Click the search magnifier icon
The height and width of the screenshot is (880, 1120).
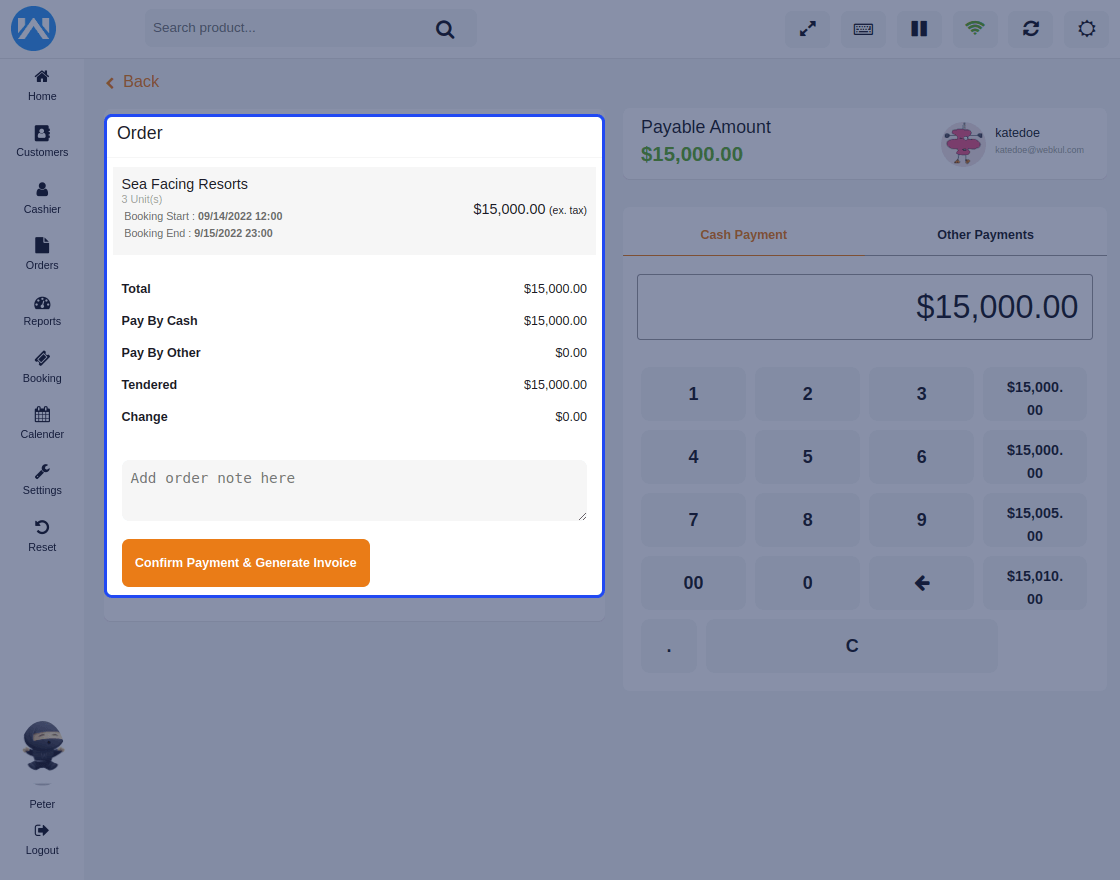445,29
